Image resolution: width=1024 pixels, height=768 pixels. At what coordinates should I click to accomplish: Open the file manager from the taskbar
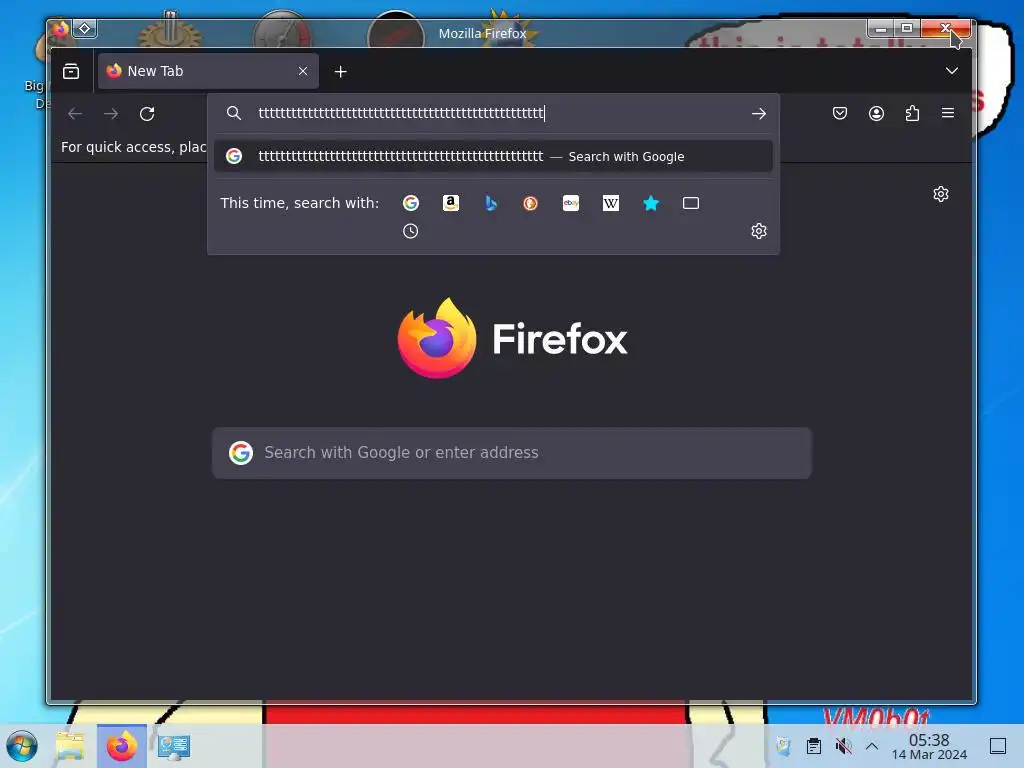70,746
